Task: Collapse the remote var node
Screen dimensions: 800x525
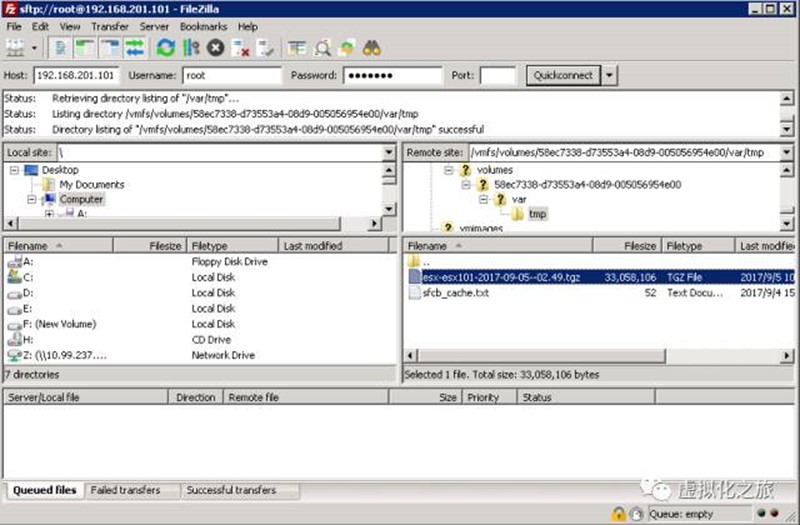Action: (483, 199)
